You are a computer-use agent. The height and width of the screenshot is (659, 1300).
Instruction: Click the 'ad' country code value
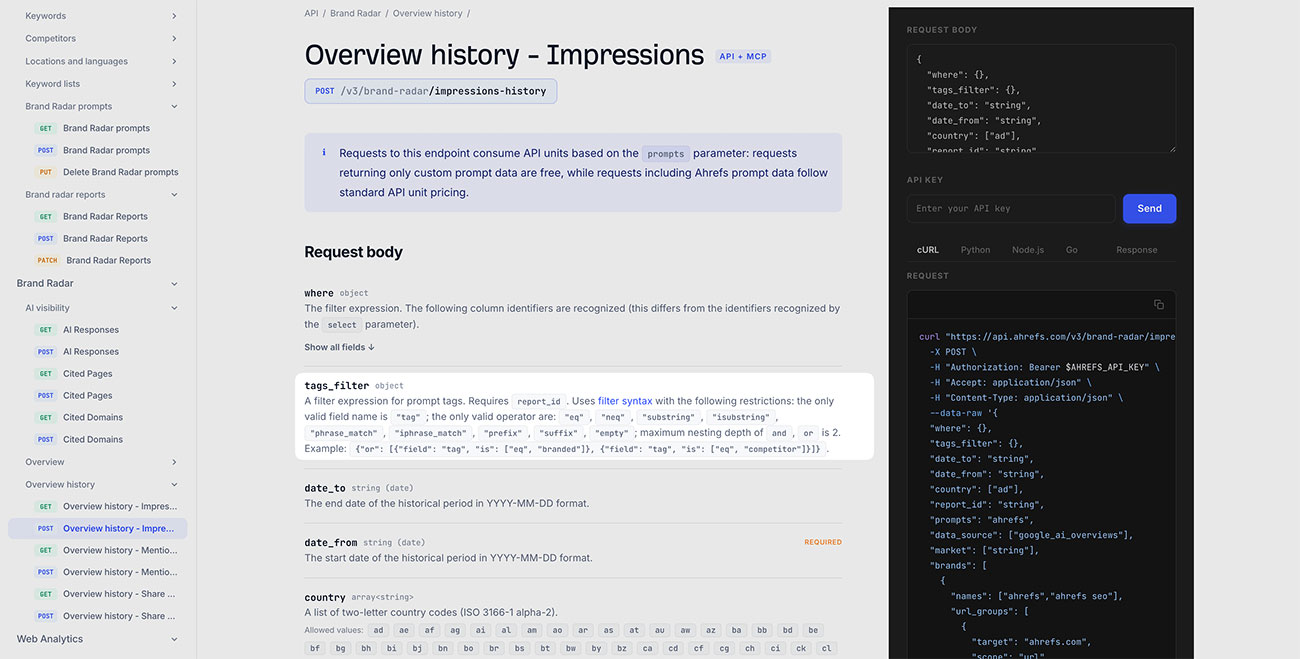pos(378,630)
